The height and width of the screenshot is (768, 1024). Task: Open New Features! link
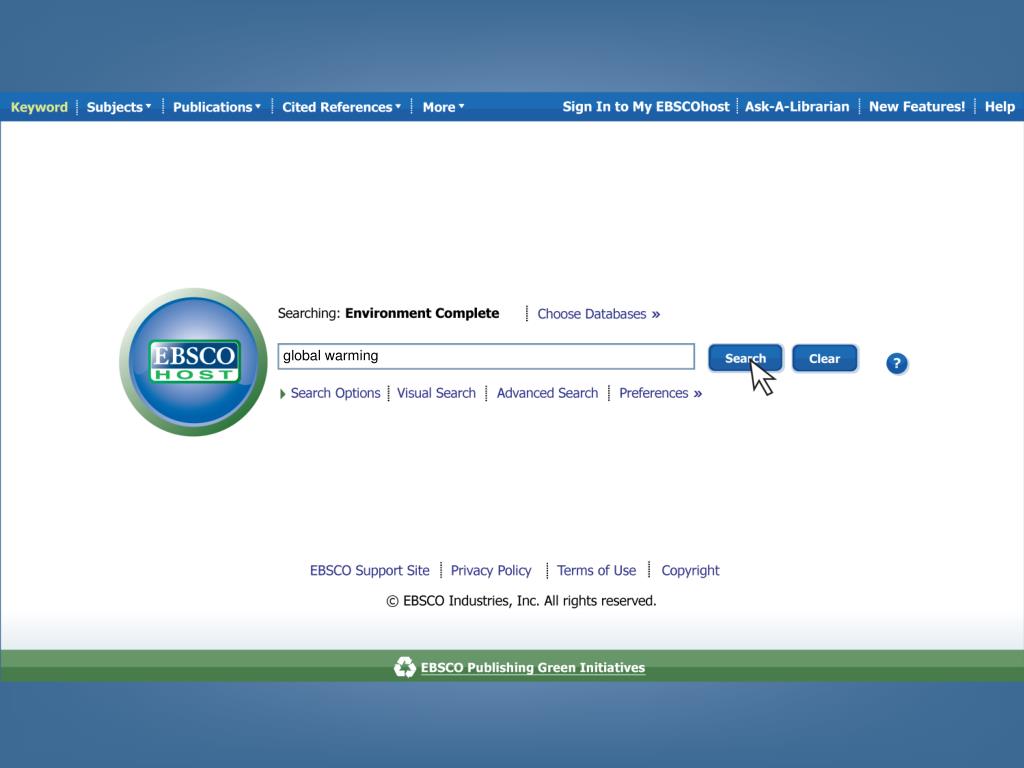(917, 106)
